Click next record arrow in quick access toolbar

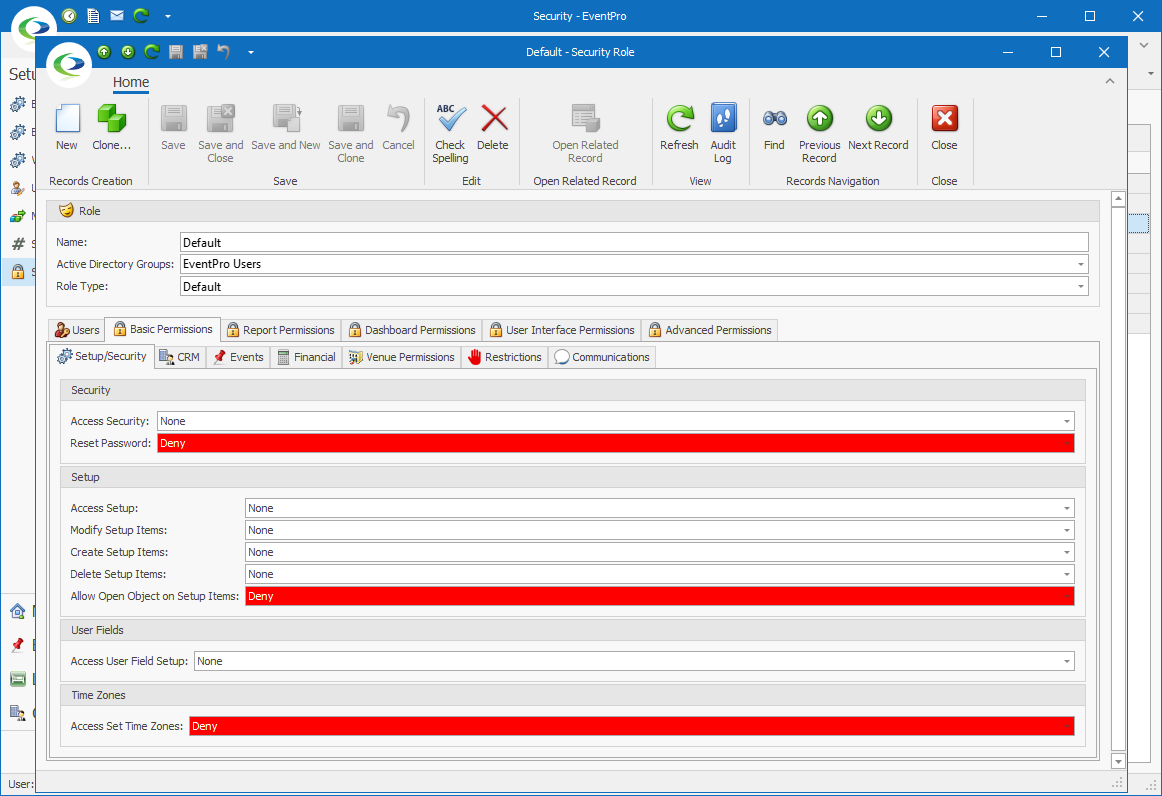(x=128, y=52)
